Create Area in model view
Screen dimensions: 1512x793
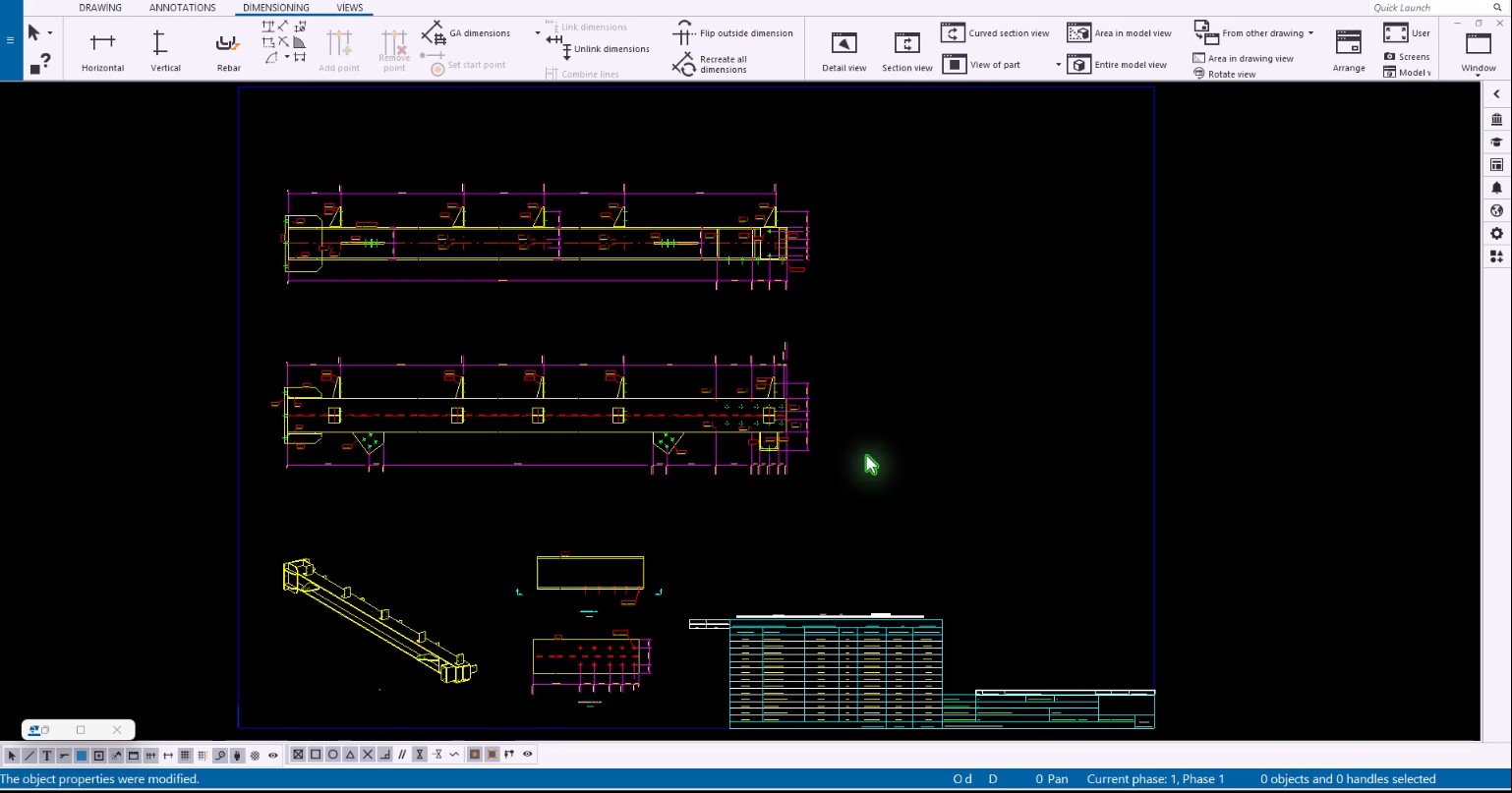pos(1120,33)
